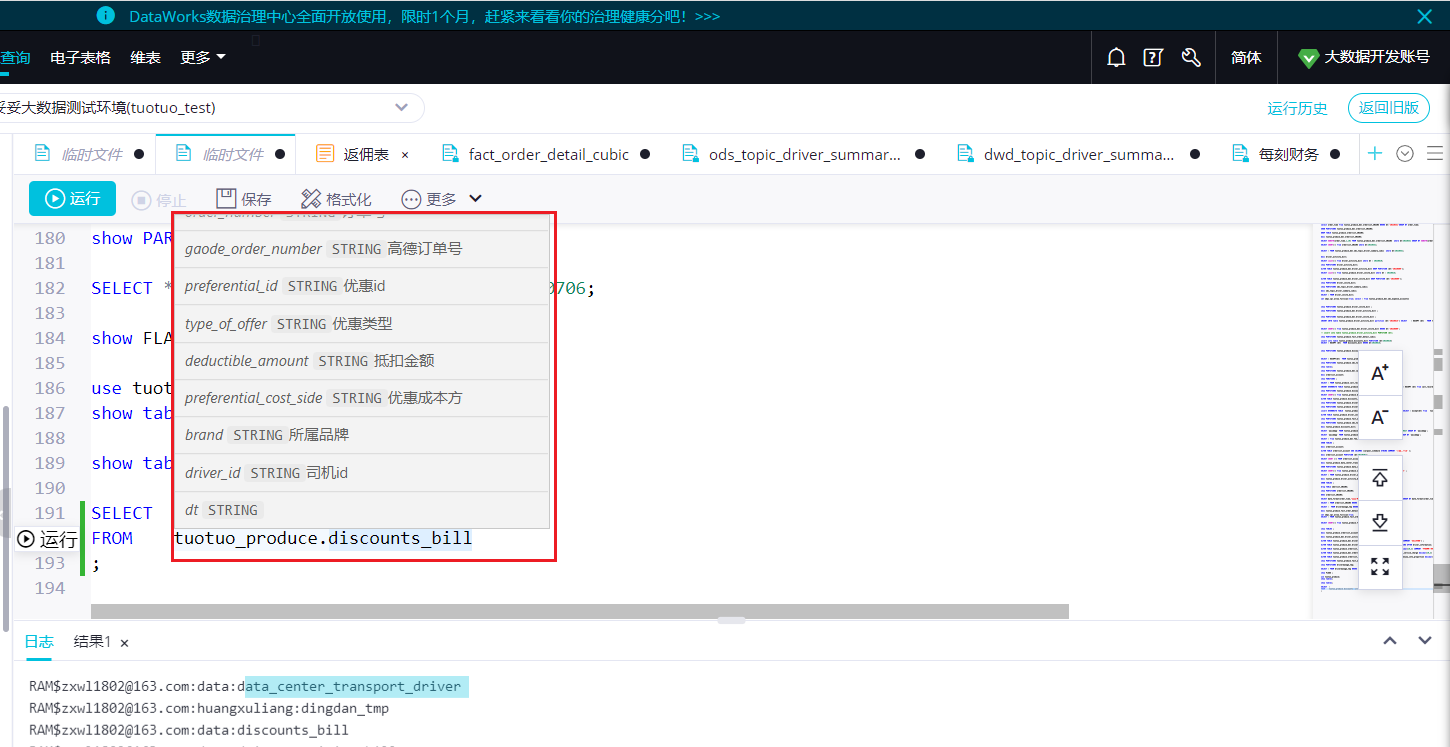Select preferential_id field suggestion
The image size is (1450, 747).
pyautogui.click(x=361, y=286)
